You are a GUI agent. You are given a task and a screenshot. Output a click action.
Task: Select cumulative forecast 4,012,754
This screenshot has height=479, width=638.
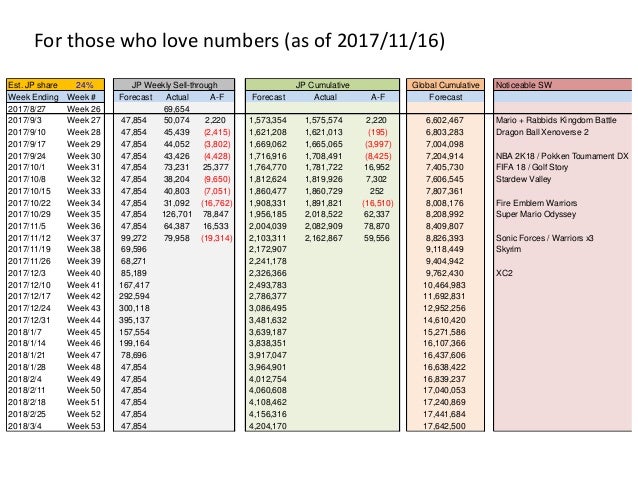point(268,379)
